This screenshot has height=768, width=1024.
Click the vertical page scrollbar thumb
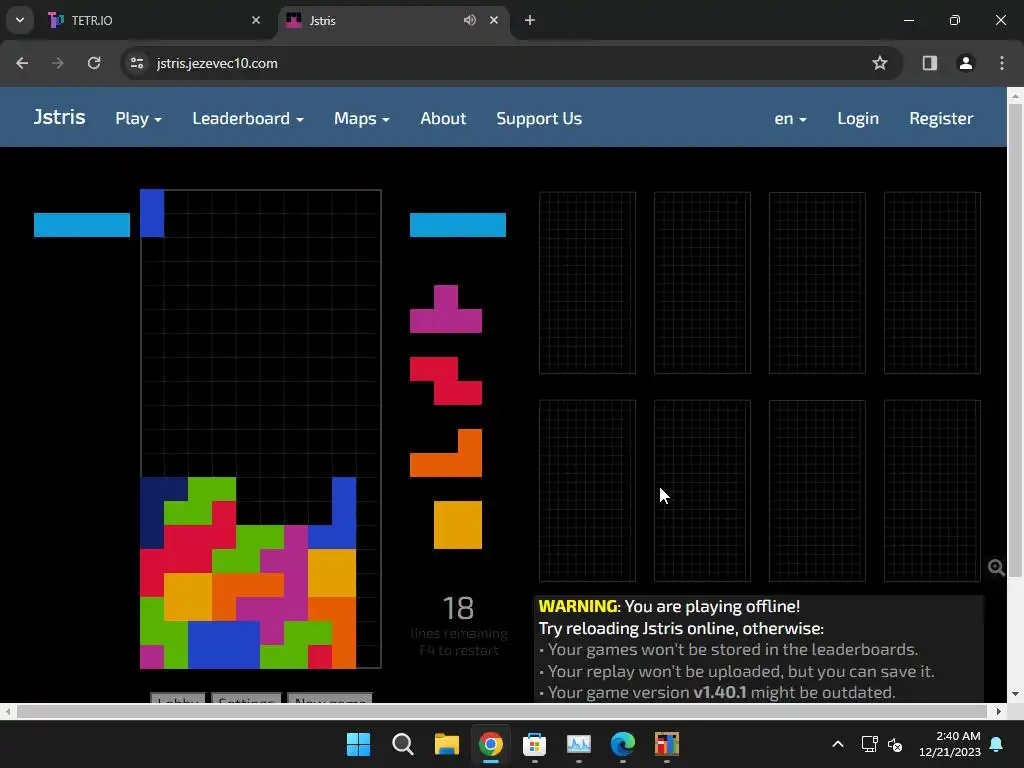pyautogui.click(x=1015, y=340)
